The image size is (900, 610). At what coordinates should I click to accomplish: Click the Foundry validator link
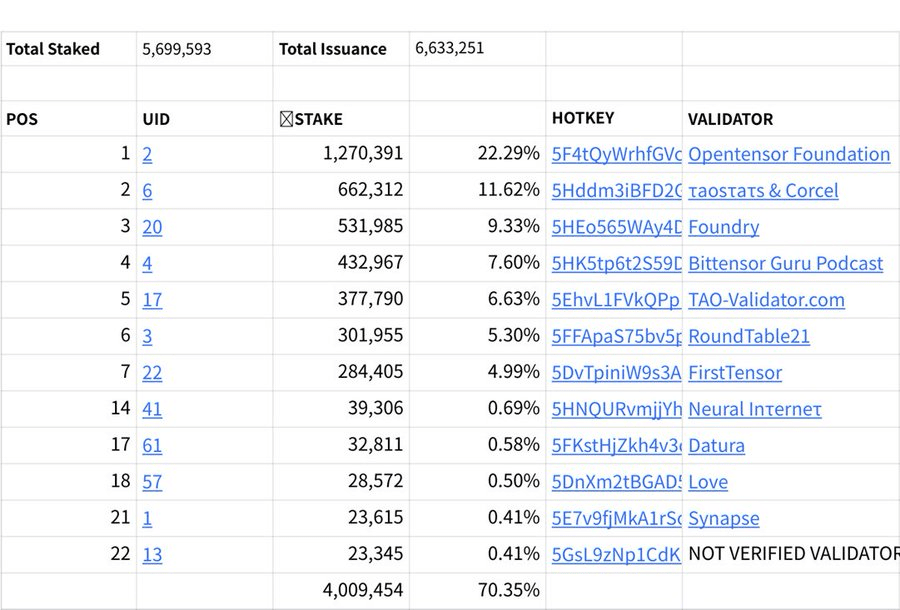click(723, 227)
